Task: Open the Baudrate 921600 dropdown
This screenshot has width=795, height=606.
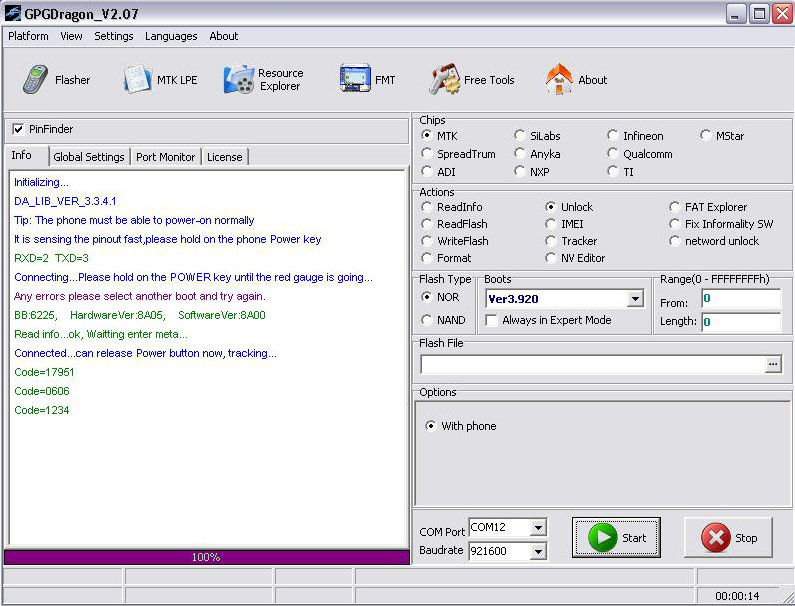Action: (x=538, y=551)
